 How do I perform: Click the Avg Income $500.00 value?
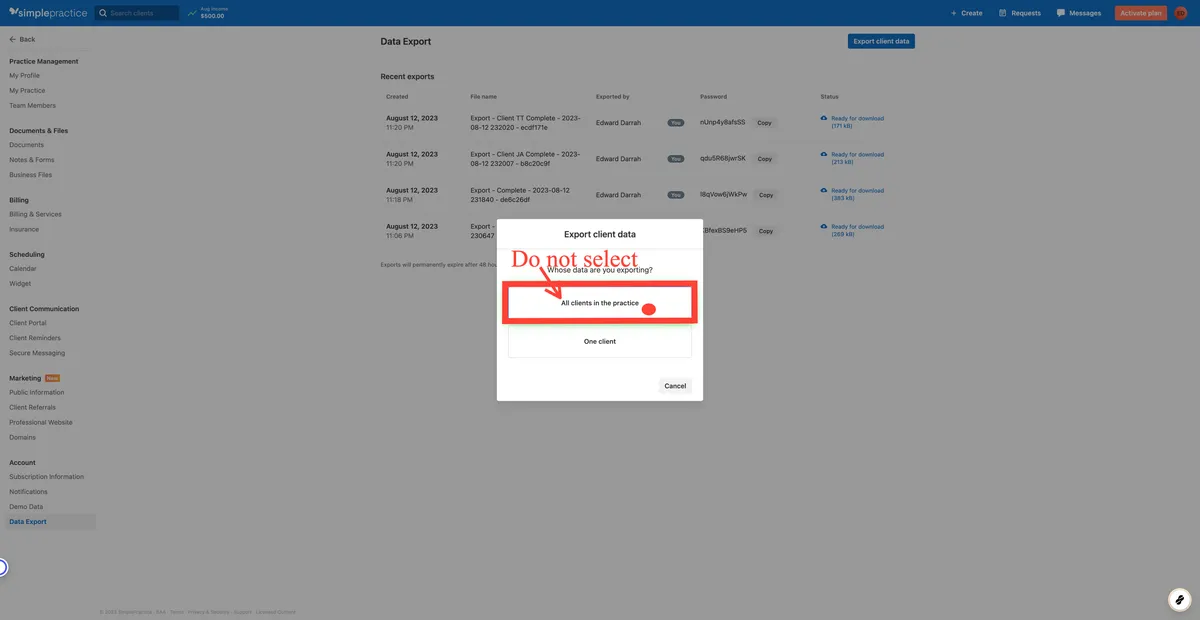212,16
